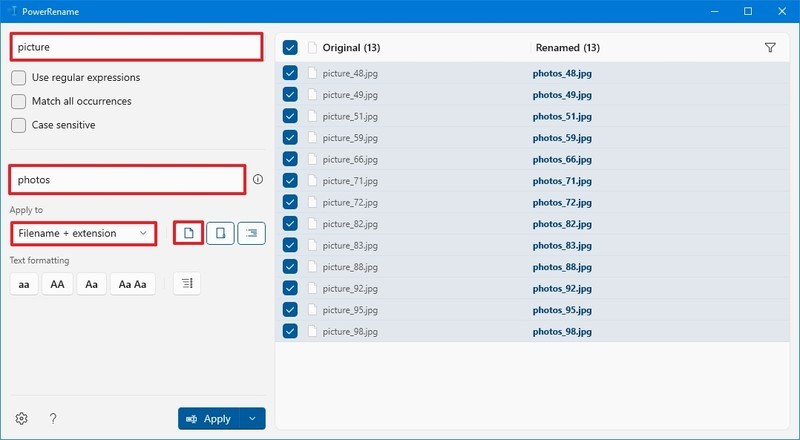Click the info icon beside replace field
800x440 pixels.
pos(258,180)
